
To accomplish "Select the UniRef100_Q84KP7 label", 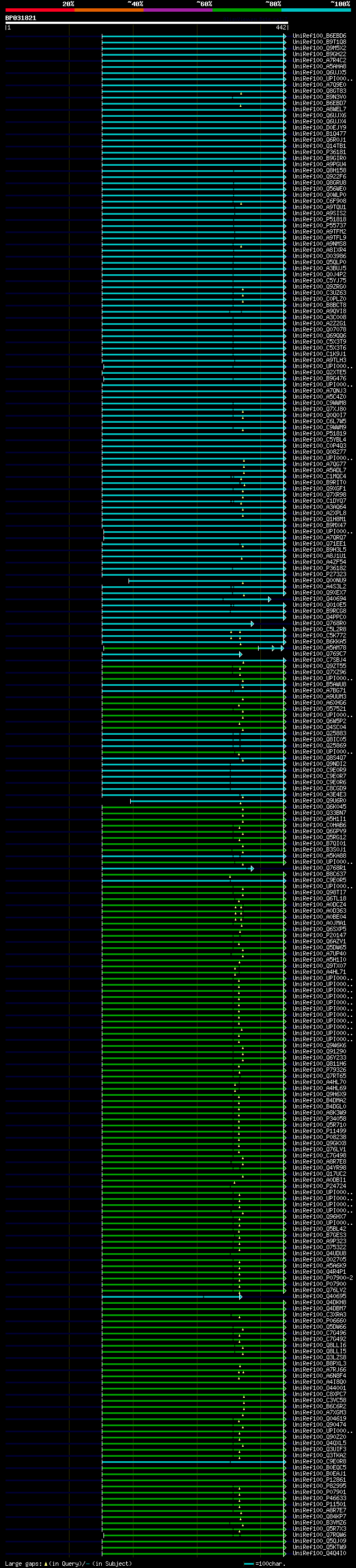I will coord(319,1516).
